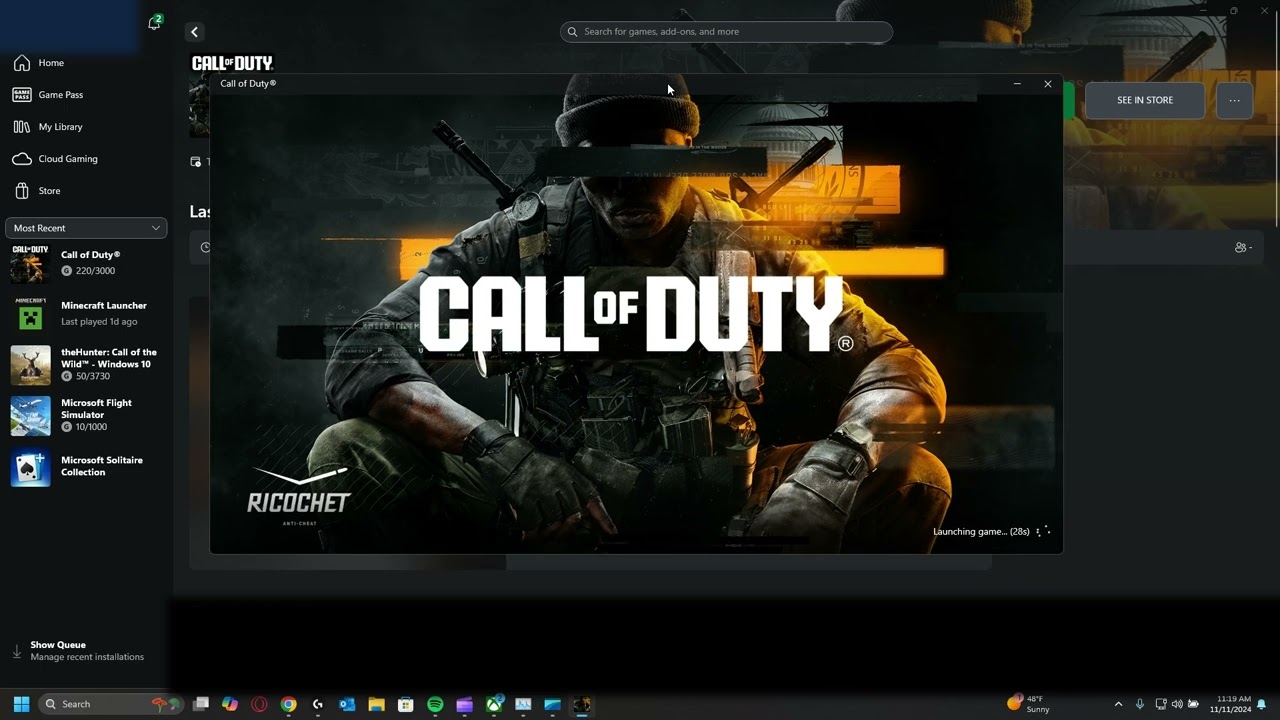Open the purple clapperboard app on taskbar

[464, 704]
